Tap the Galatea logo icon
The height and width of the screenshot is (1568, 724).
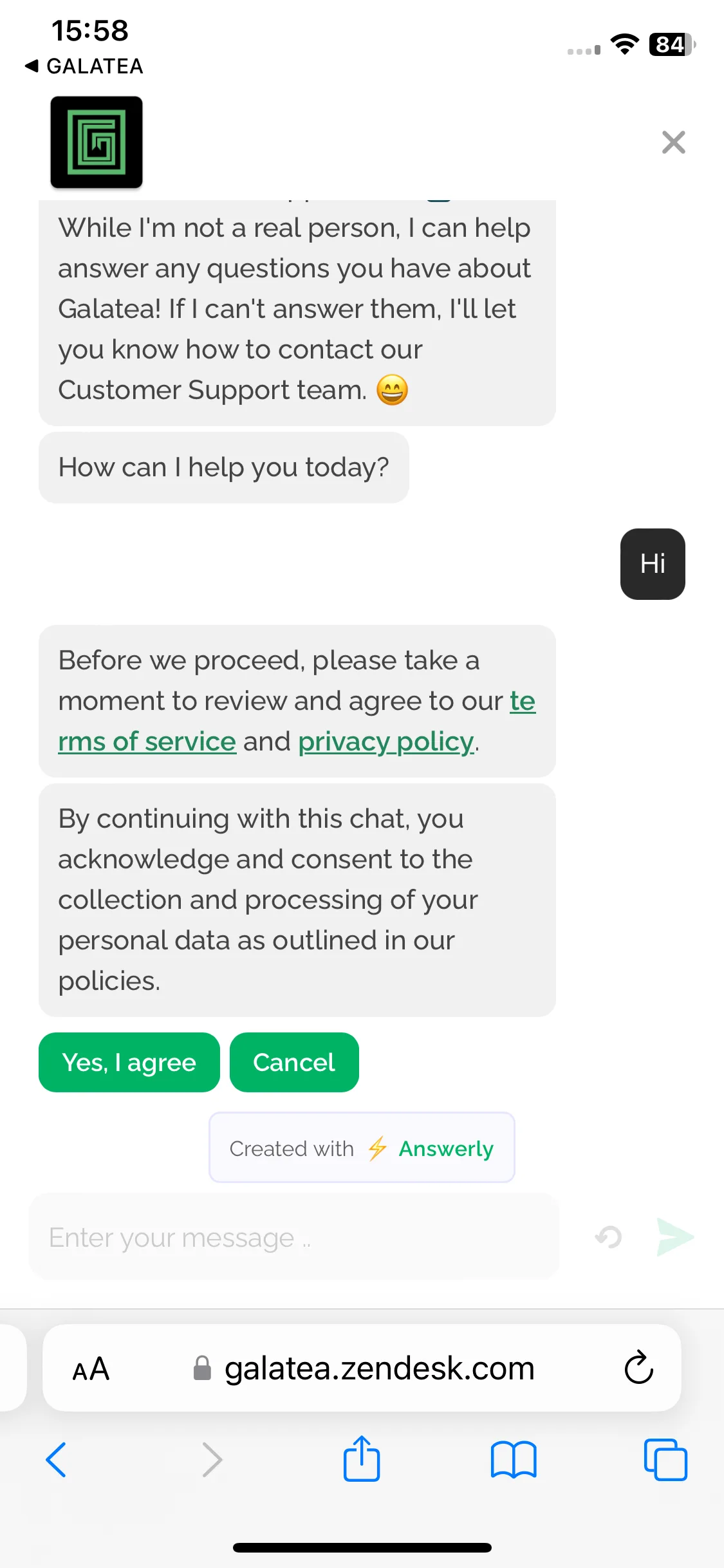point(97,142)
